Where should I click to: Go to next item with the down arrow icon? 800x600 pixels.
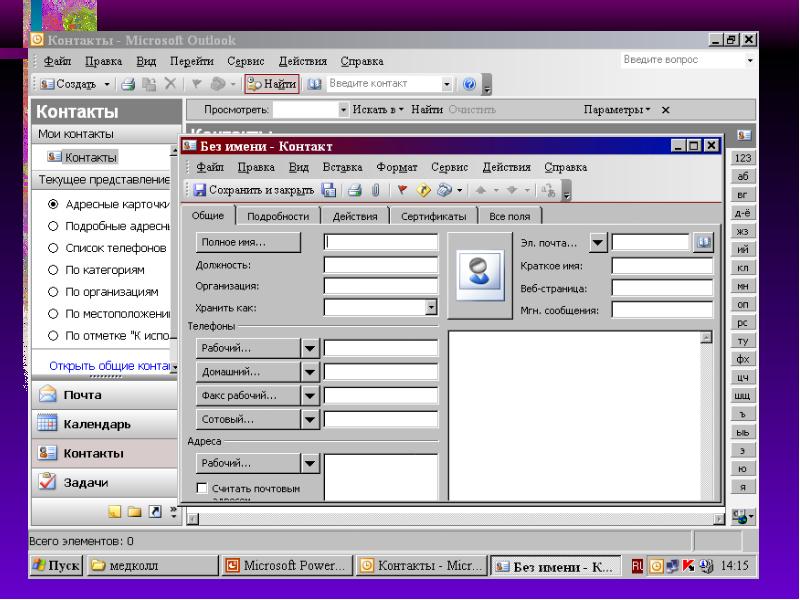(512, 190)
